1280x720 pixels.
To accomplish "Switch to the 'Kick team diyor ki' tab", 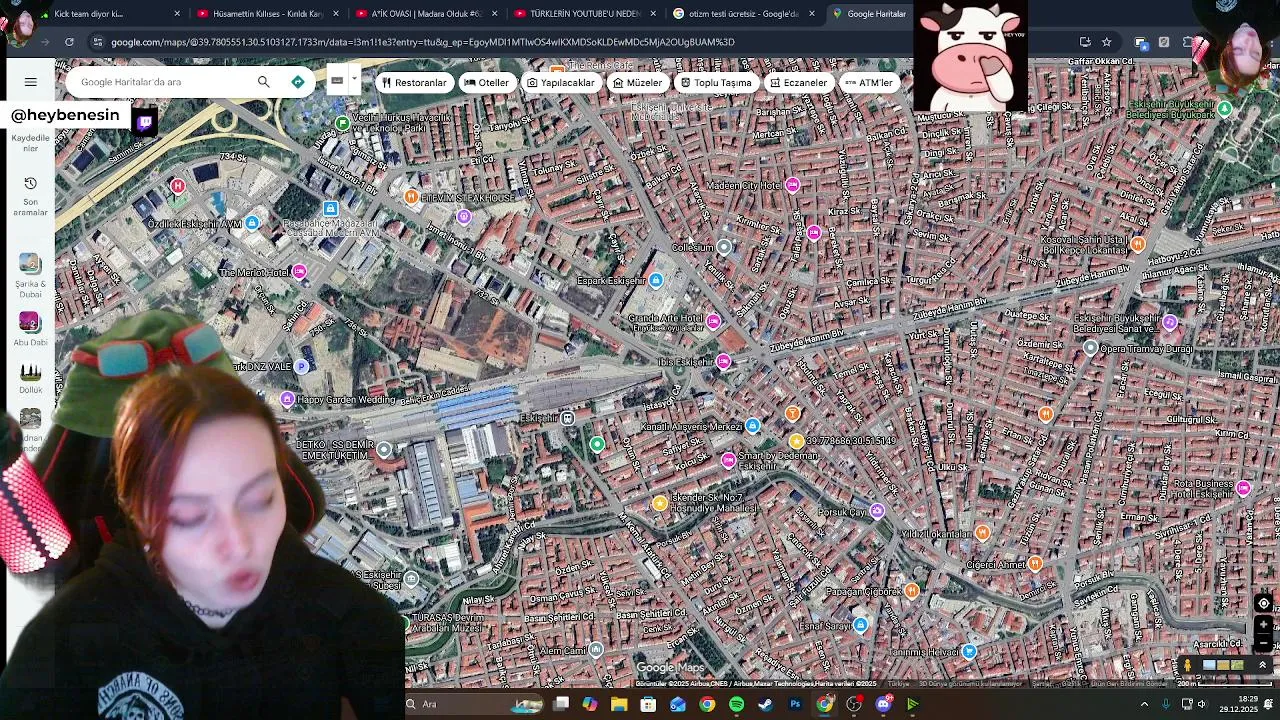I will 100,14.
